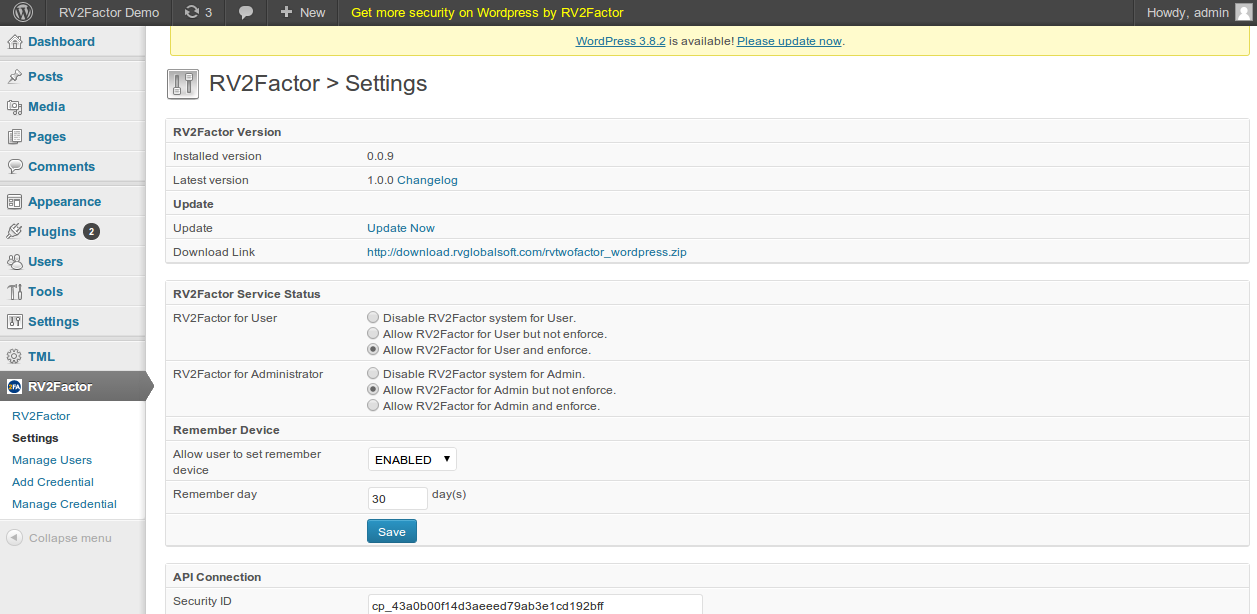Click the Security ID input field
This screenshot has width=1257, height=614.
point(535,605)
